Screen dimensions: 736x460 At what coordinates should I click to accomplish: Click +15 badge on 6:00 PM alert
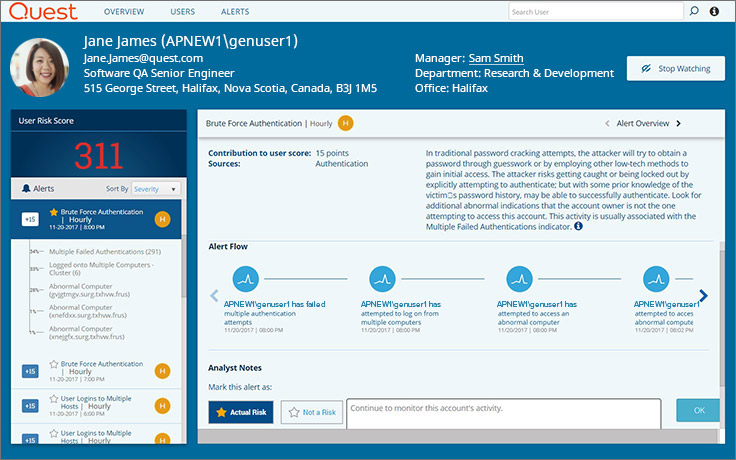click(30, 406)
